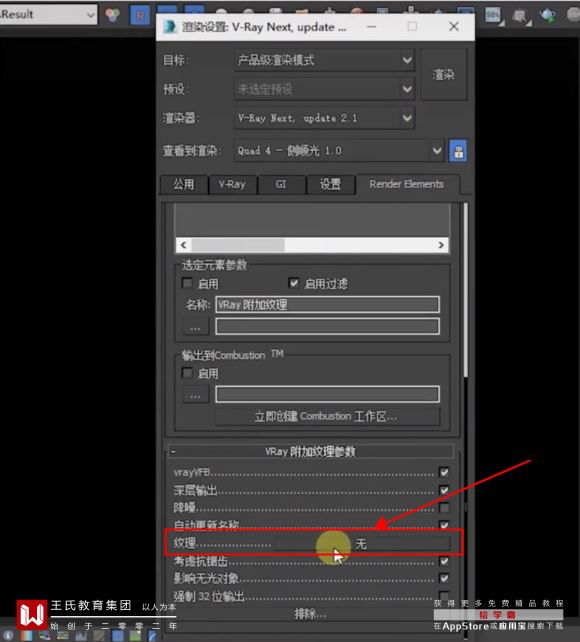Image resolution: width=580 pixels, height=642 pixels.
Task: Toggle the 自动更新名称 checkbox
Action: [444, 524]
